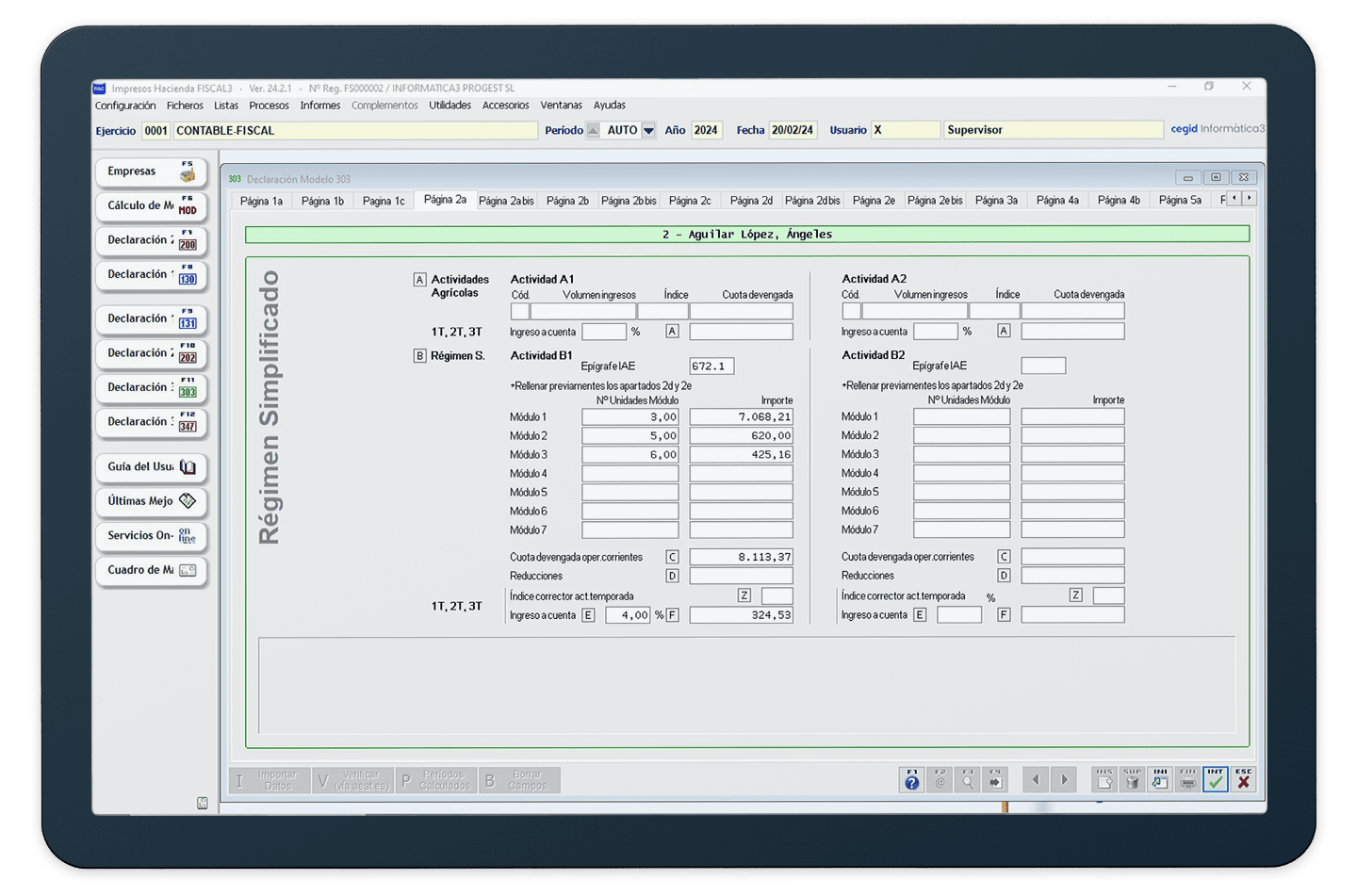
Task: Click the B box beside Régimen S.
Action: (x=419, y=356)
